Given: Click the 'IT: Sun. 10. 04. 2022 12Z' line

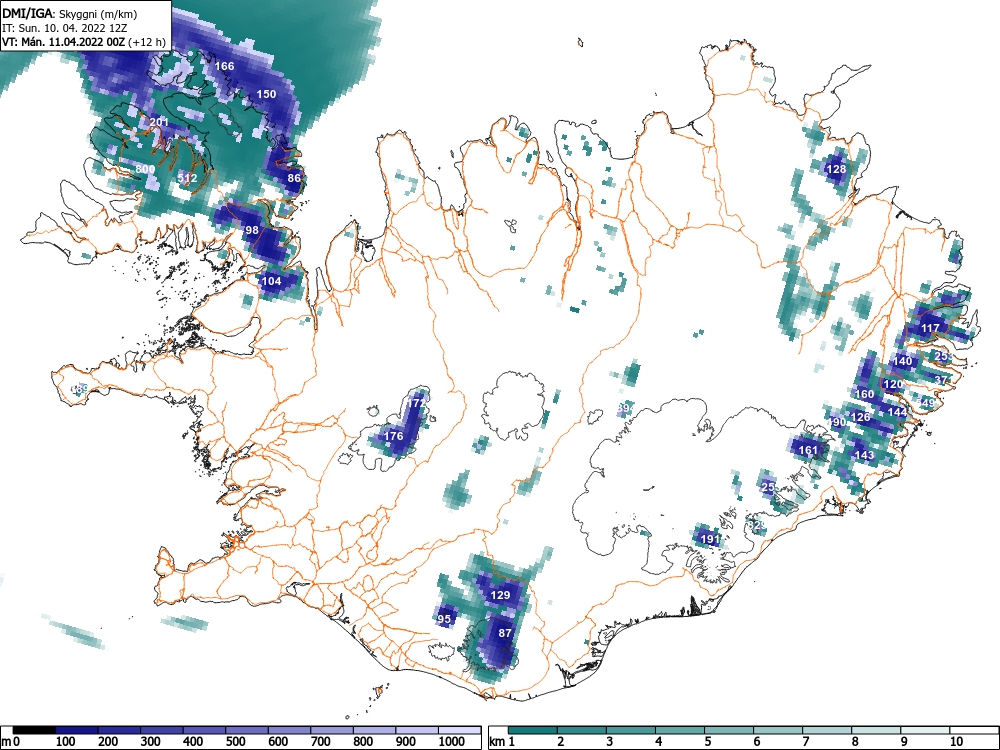Looking at the screenshot, I should [x=64, y=28].
